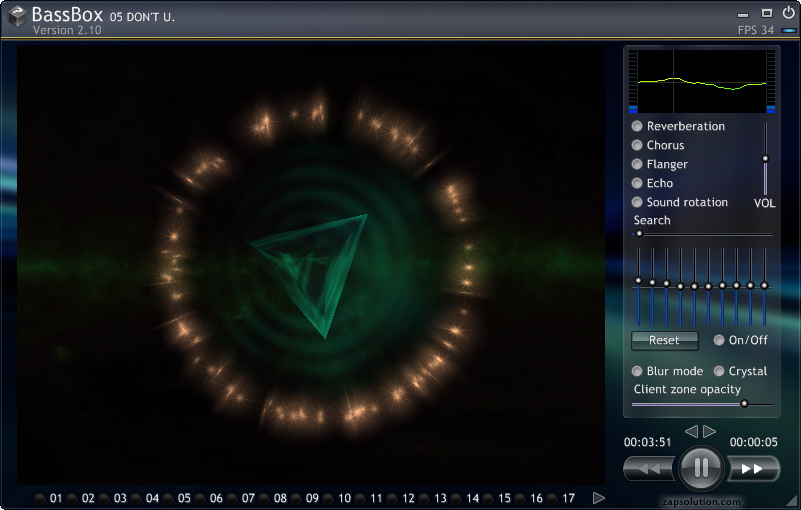This screenshot has width=801, height=510.
Task: Reset the equalizer with the Reset button
Action: pos(665,340)
